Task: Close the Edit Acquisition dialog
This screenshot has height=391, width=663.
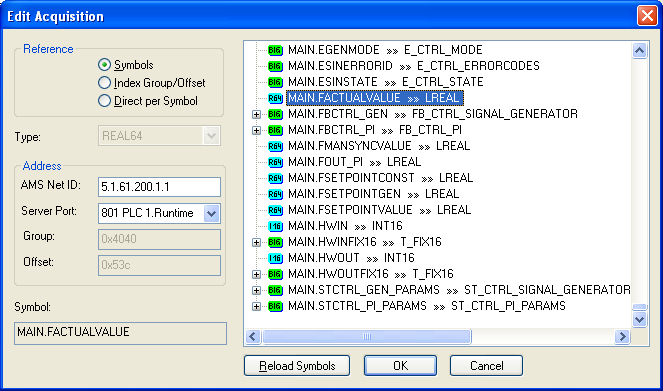Action: 647,16
